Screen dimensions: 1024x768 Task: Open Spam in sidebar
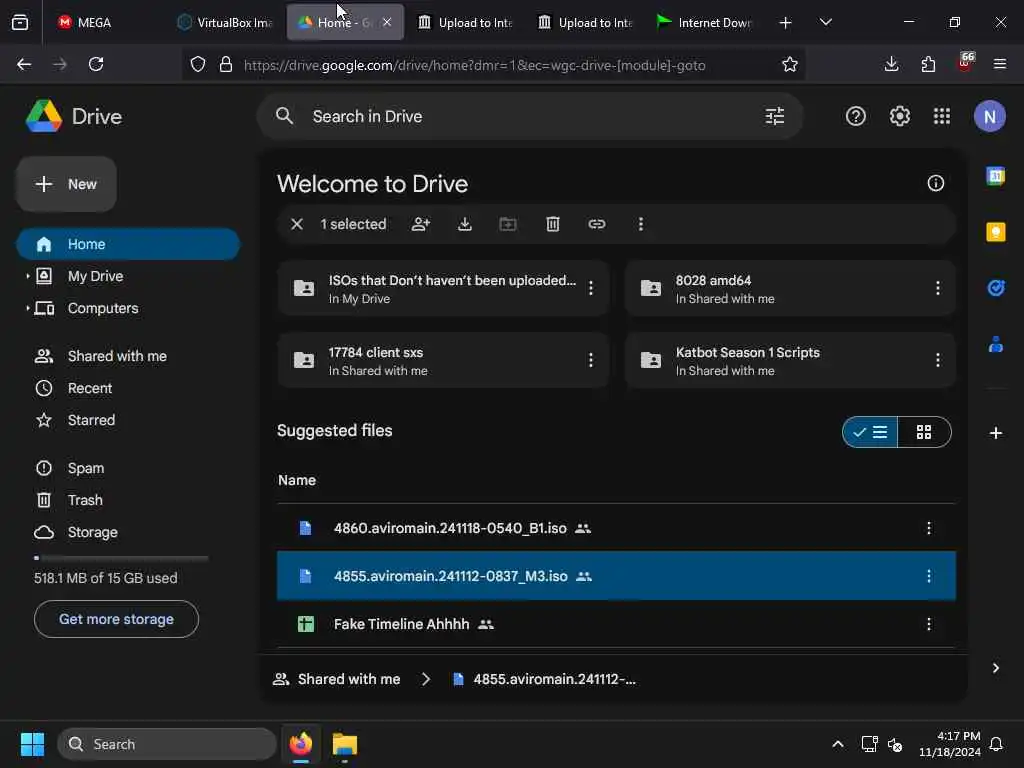pos(86,468)
